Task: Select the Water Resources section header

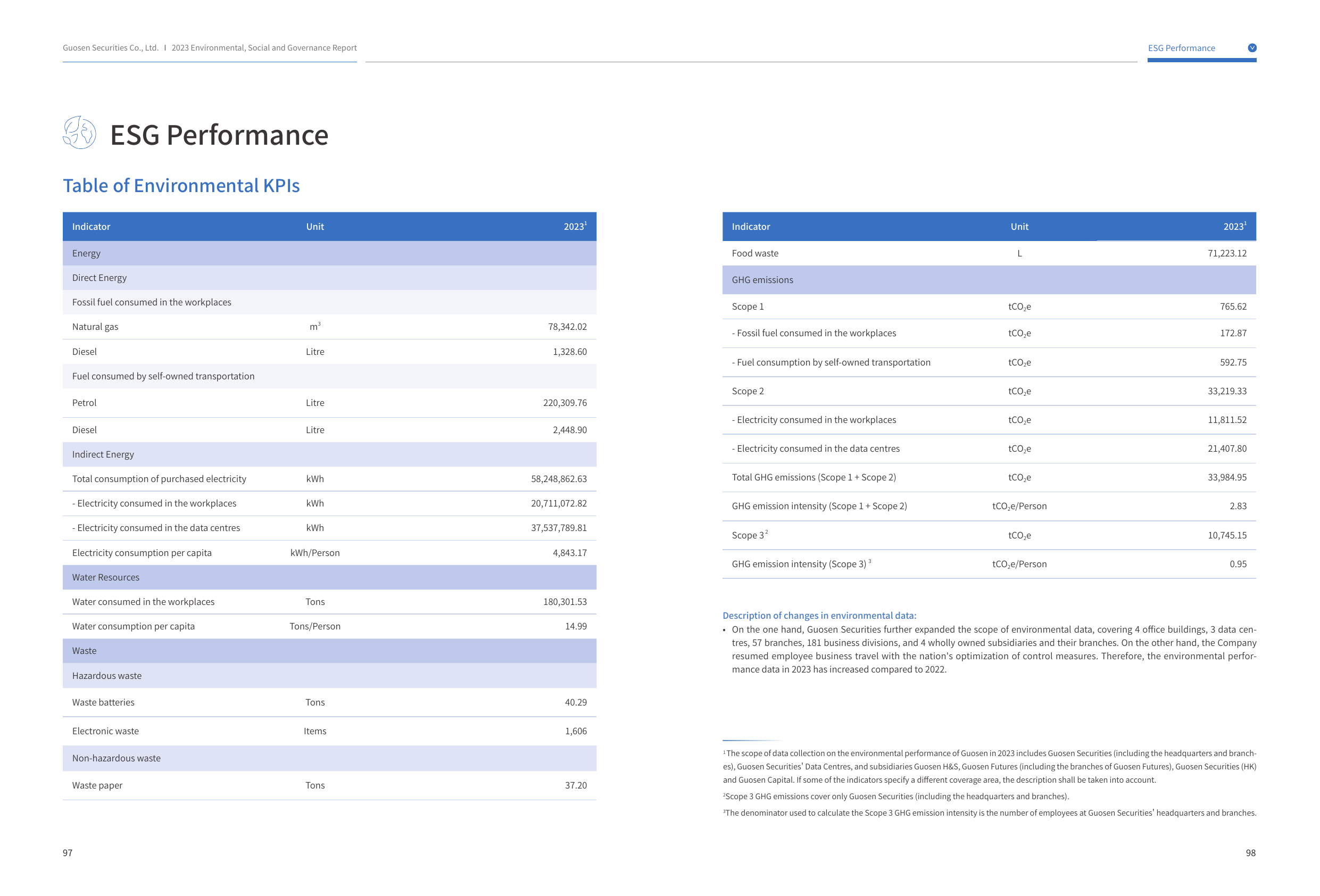Action: tap(329, 577)
